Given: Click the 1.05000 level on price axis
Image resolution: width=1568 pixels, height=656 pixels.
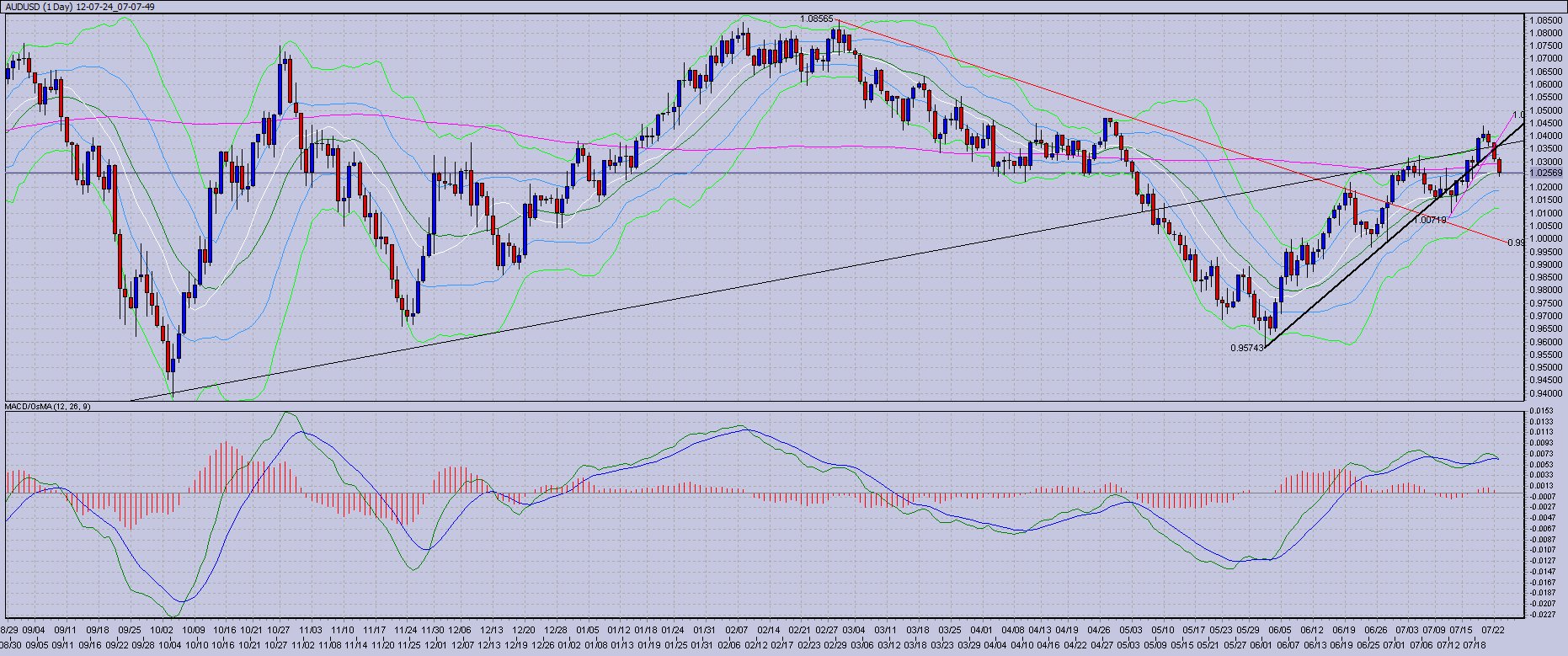Looking at the screenshot, I should pos(1546,110).
